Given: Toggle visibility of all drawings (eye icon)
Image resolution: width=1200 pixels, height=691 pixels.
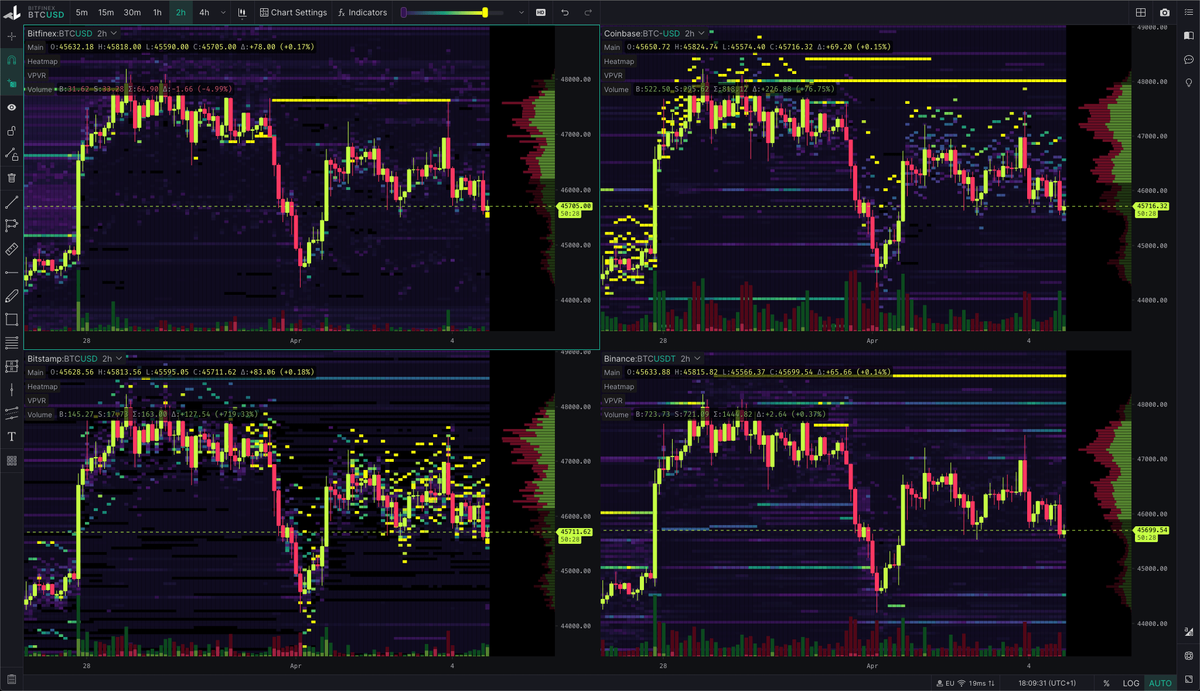Looking at the screenshot, I should [11, 107].
